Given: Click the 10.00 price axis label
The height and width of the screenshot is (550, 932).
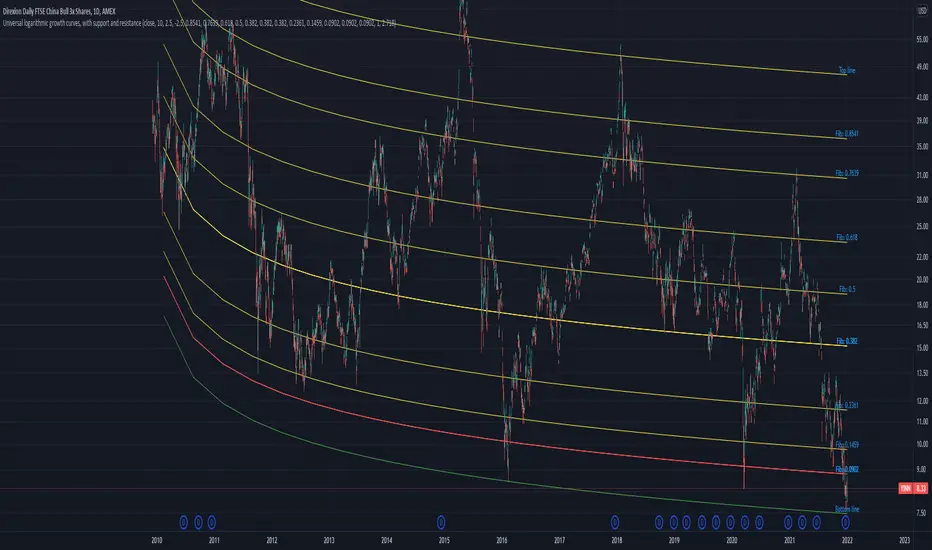Looking at the screenshot, I should pyautogui.click(x=922, y=444).
